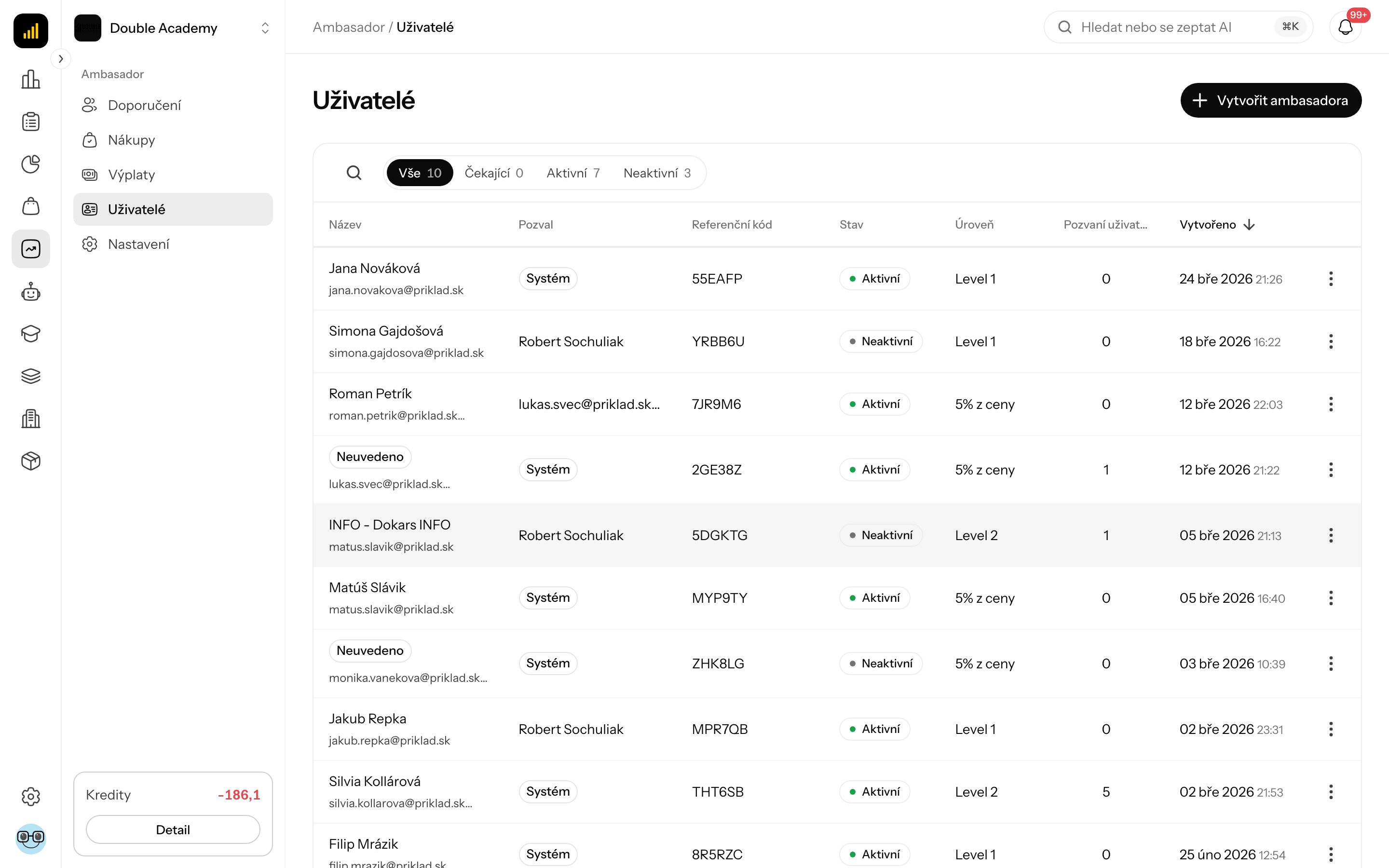The width and height of the screenshot is (1389, 868).
Task: Open the clipboard list icon in sidebar
Action: (x=30, y=122)
